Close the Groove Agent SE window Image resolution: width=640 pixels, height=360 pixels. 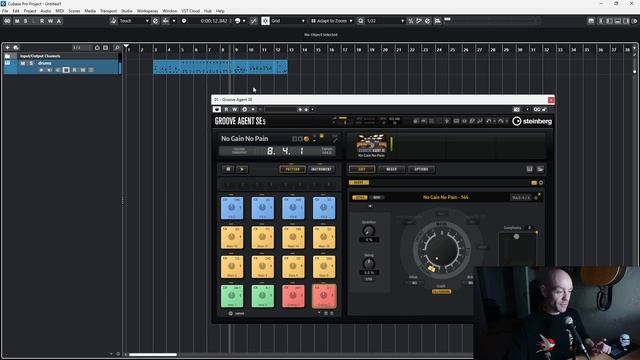point(551,100)
